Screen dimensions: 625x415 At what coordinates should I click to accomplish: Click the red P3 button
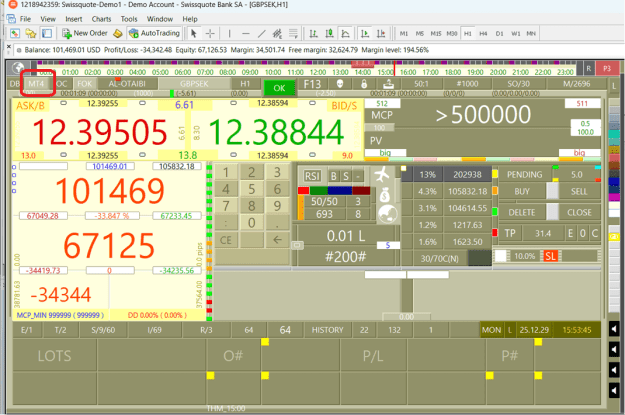point(607,68)
